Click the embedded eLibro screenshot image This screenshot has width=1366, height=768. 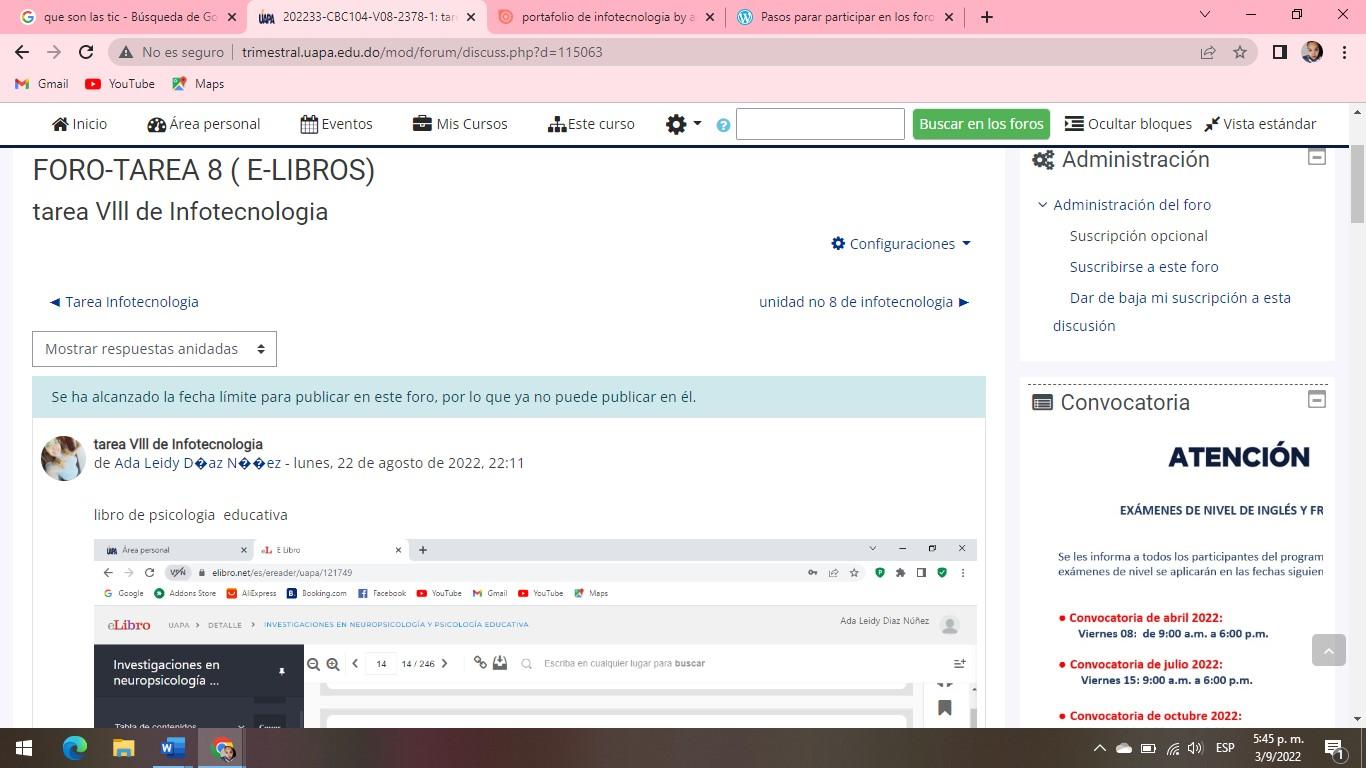[535, 633]
